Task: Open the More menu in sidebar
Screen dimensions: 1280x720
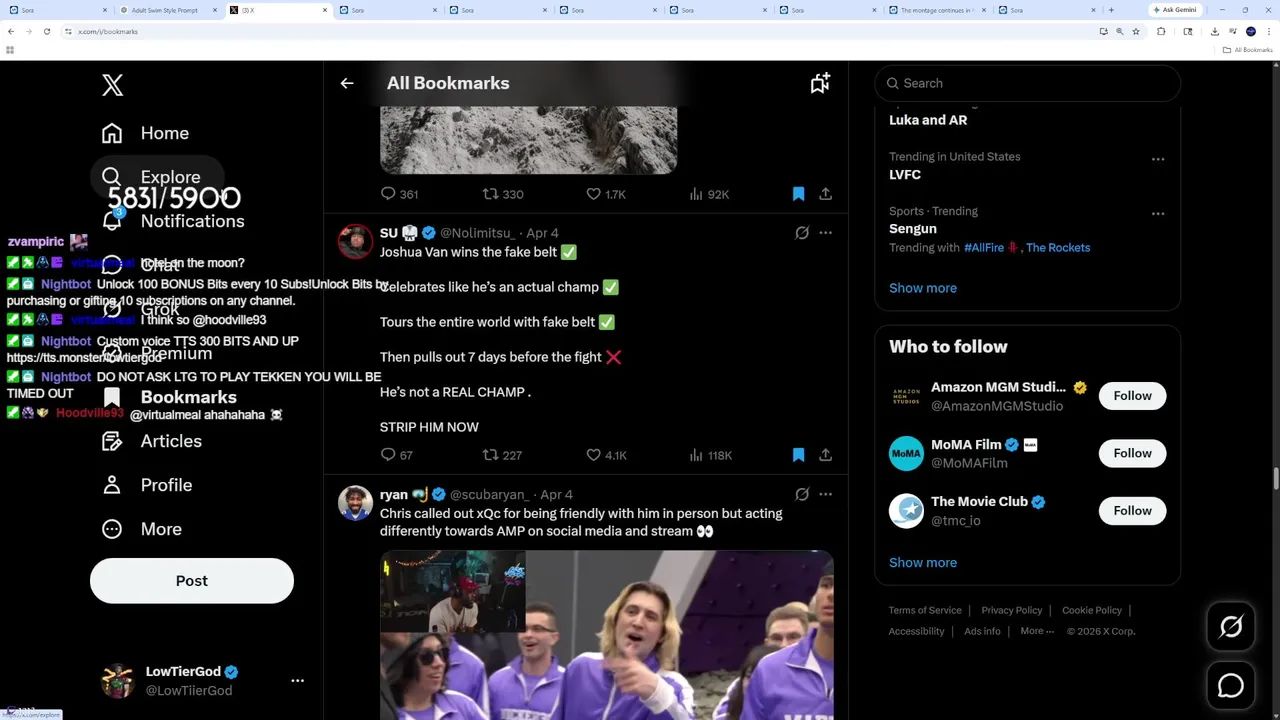Action: point(141,529)
